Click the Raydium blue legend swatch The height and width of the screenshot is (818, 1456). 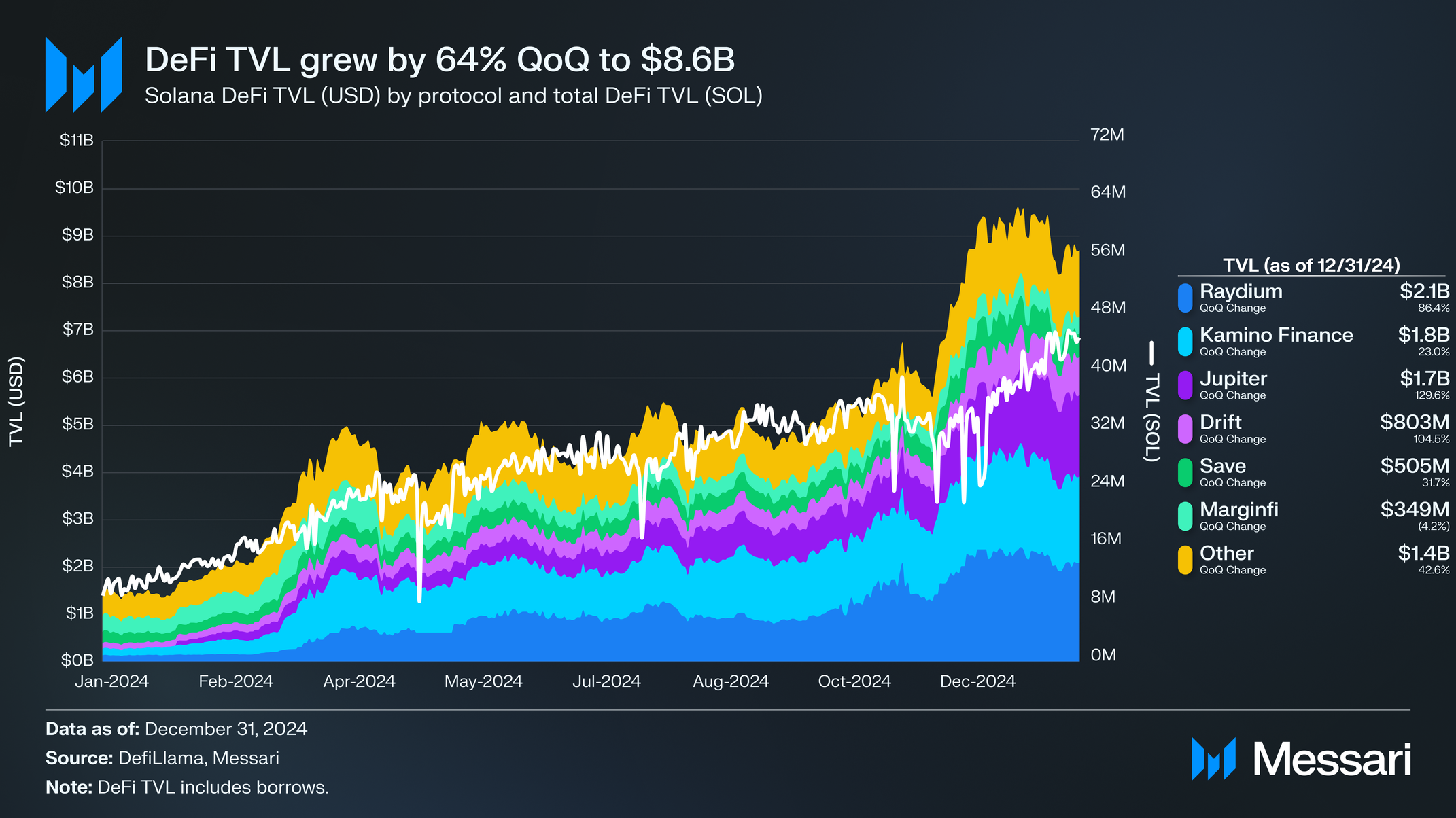click(x=1185, y=298)
